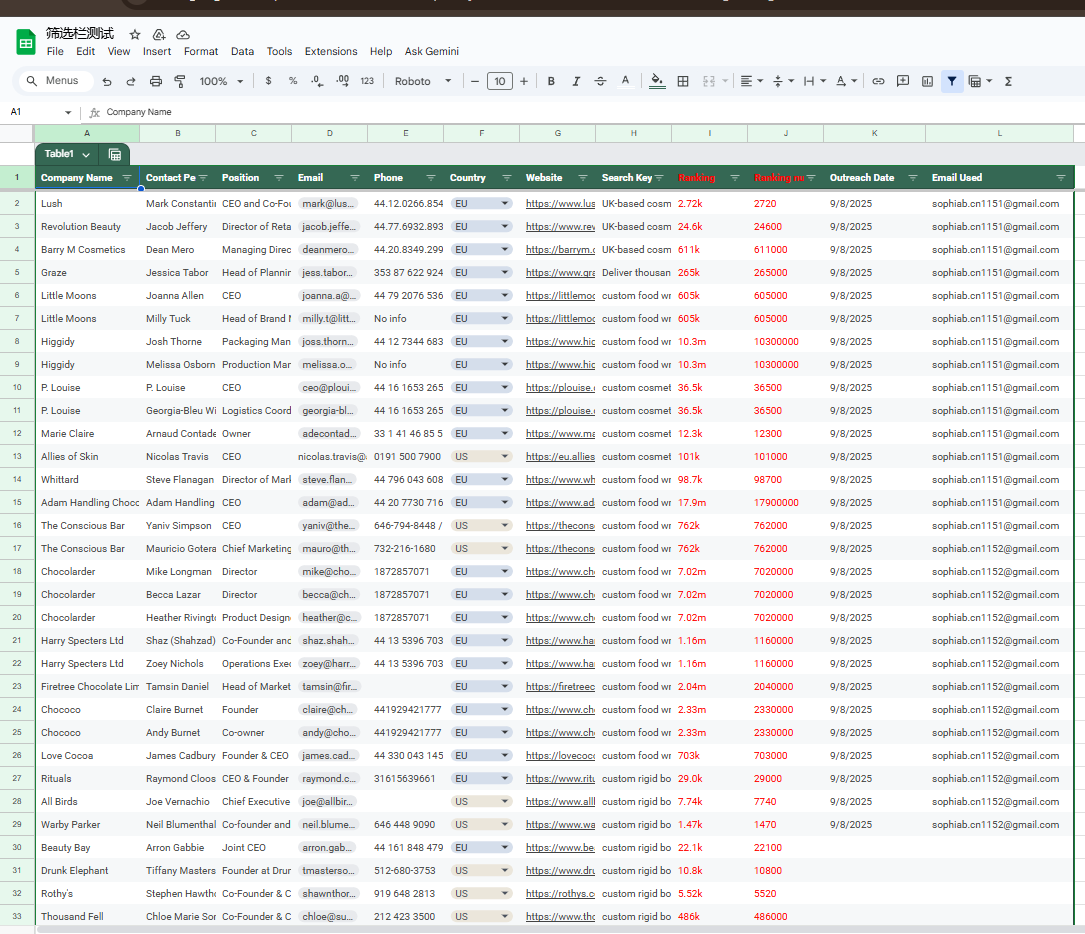This screenshot has width=1085, height=934.
Task: Click the print icon
Action: (x=156, y=81)
